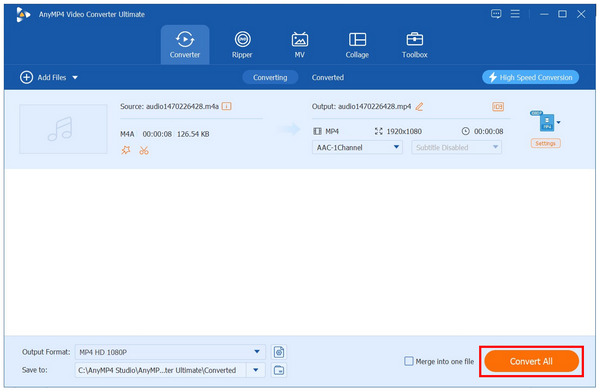Image resolution: width=600 pixels, height=392 pixels.
Task: Expand the Save to path dropdown arrow
Action: click(256, 370)
